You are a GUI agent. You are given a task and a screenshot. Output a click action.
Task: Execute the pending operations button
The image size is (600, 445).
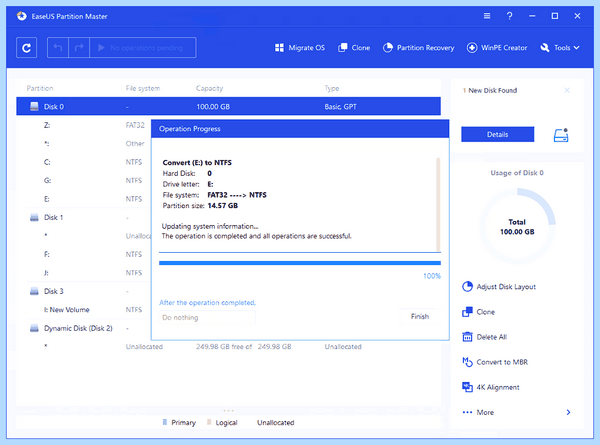[143, 48]
